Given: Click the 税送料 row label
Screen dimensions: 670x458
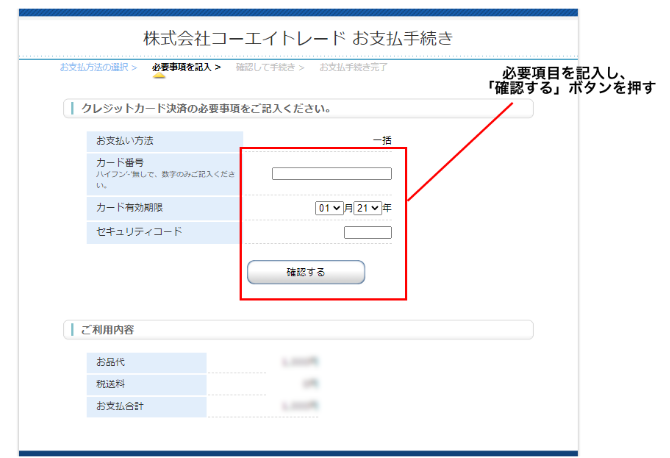Looking at the screenshot, I should pyautogui.click(x=110, y=384).
